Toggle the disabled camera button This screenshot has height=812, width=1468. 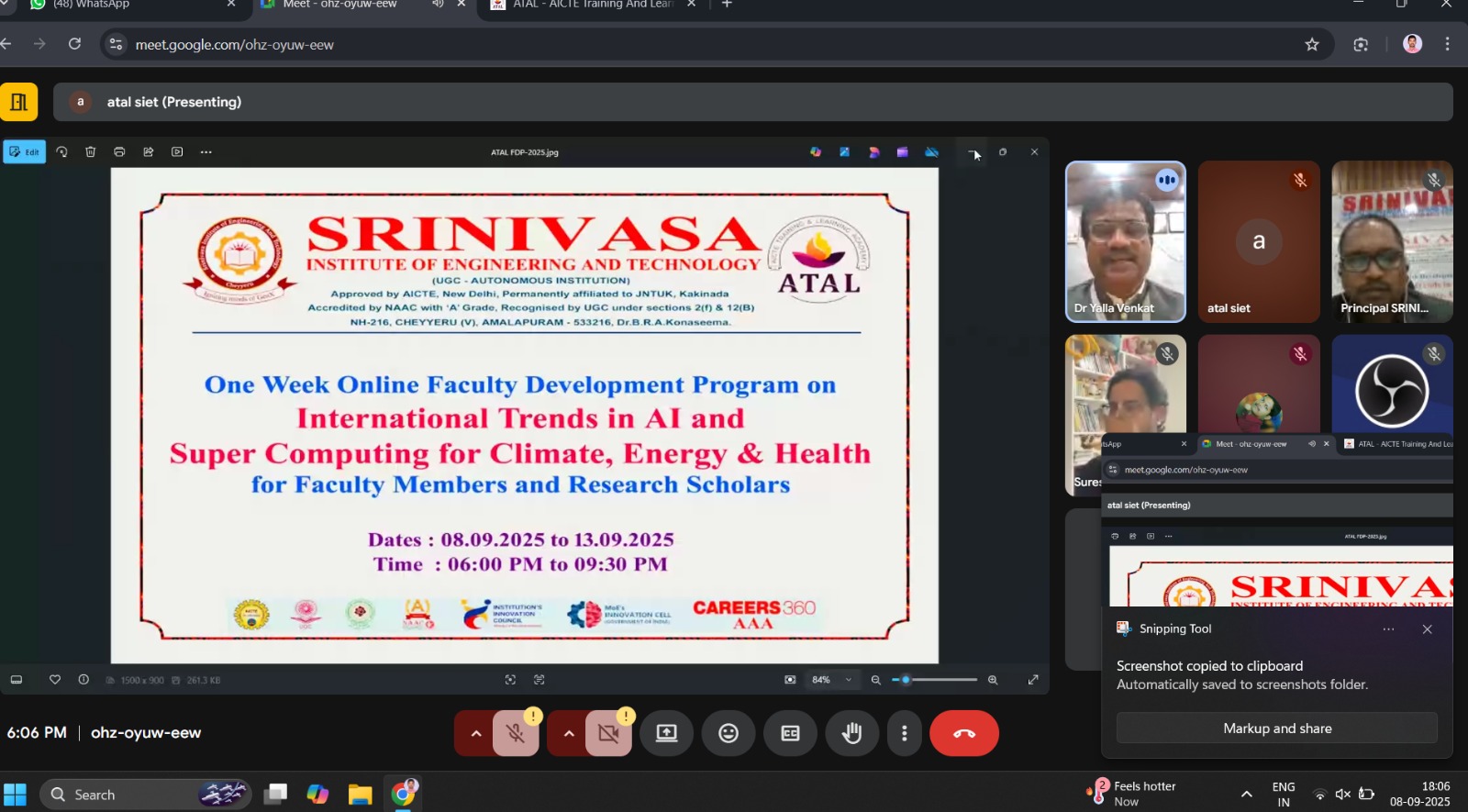point(608,733)
